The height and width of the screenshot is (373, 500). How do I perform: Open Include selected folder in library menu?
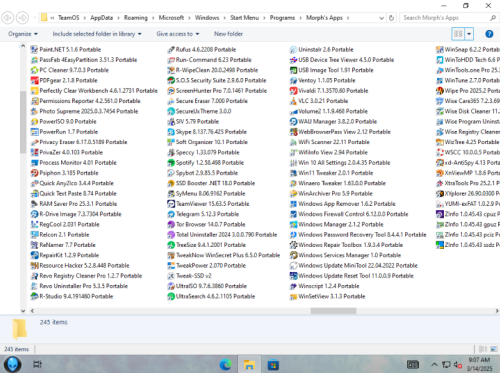click(x=97, y=34)
